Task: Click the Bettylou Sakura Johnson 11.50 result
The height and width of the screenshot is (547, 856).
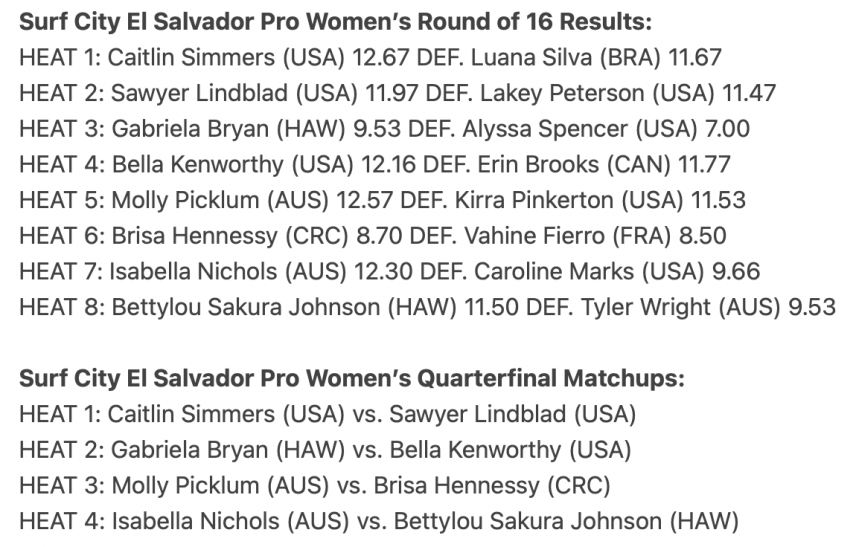Action: pyautogui.click(x=427, y=307)
